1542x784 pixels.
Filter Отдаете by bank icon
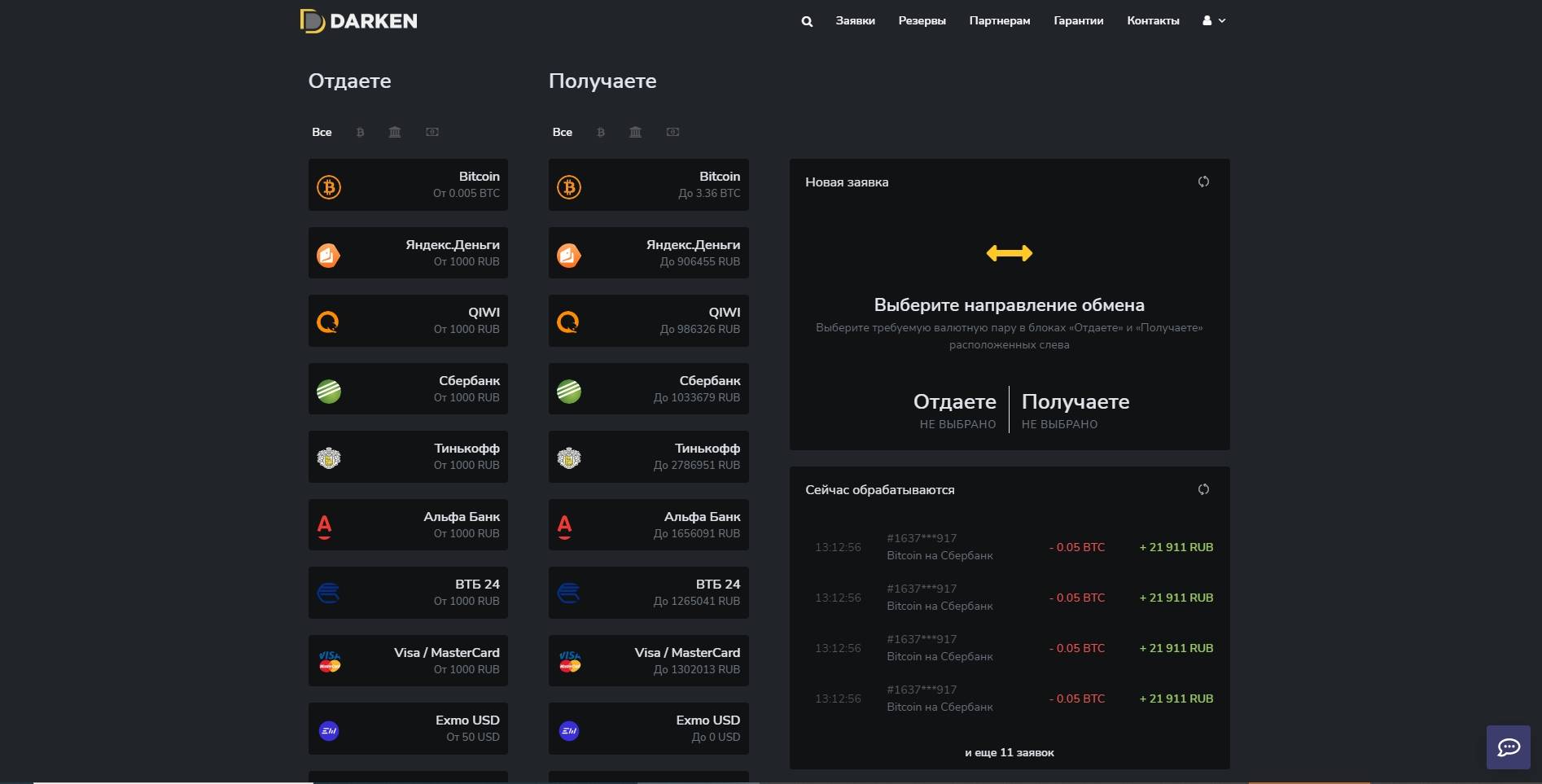click(395, 132)
